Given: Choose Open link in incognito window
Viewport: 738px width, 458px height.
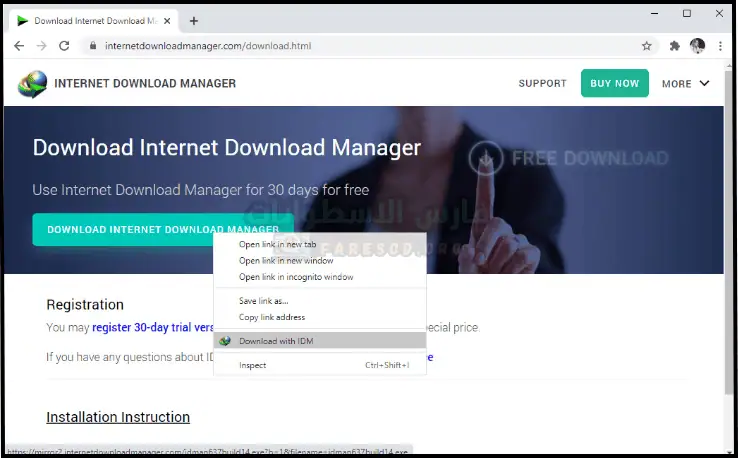Looking at the screenshot, I should click(295, 277).
